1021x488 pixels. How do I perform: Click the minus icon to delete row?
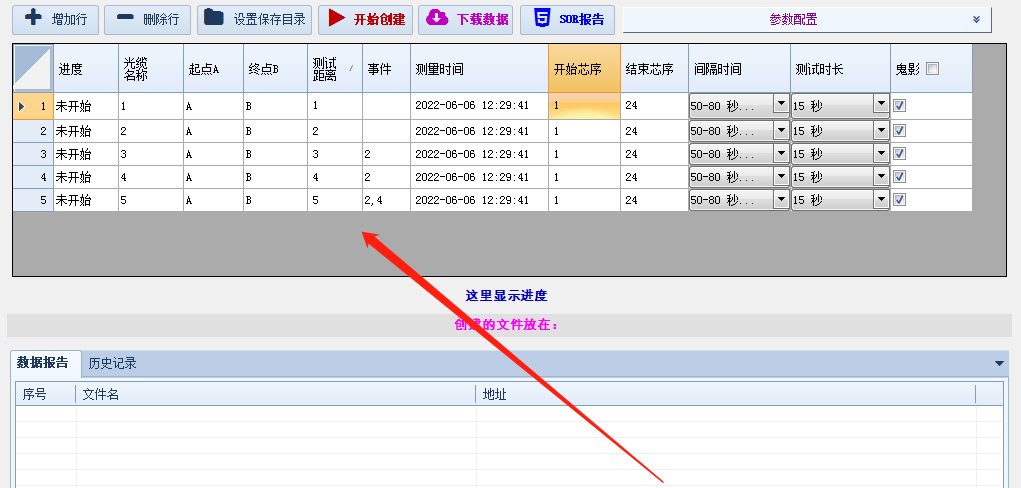(x=125, y=18)
